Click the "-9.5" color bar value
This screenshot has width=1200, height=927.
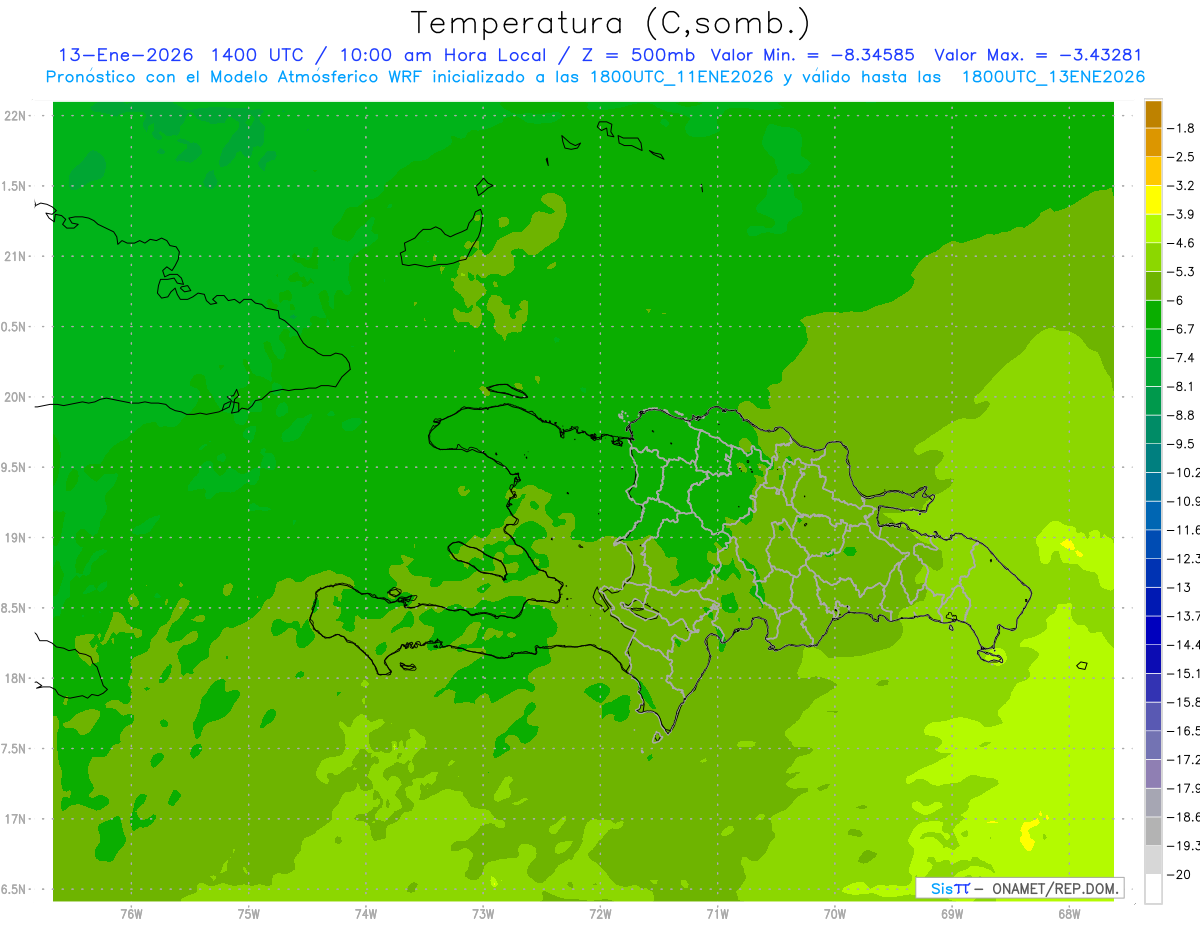[x=1181, y=443]
